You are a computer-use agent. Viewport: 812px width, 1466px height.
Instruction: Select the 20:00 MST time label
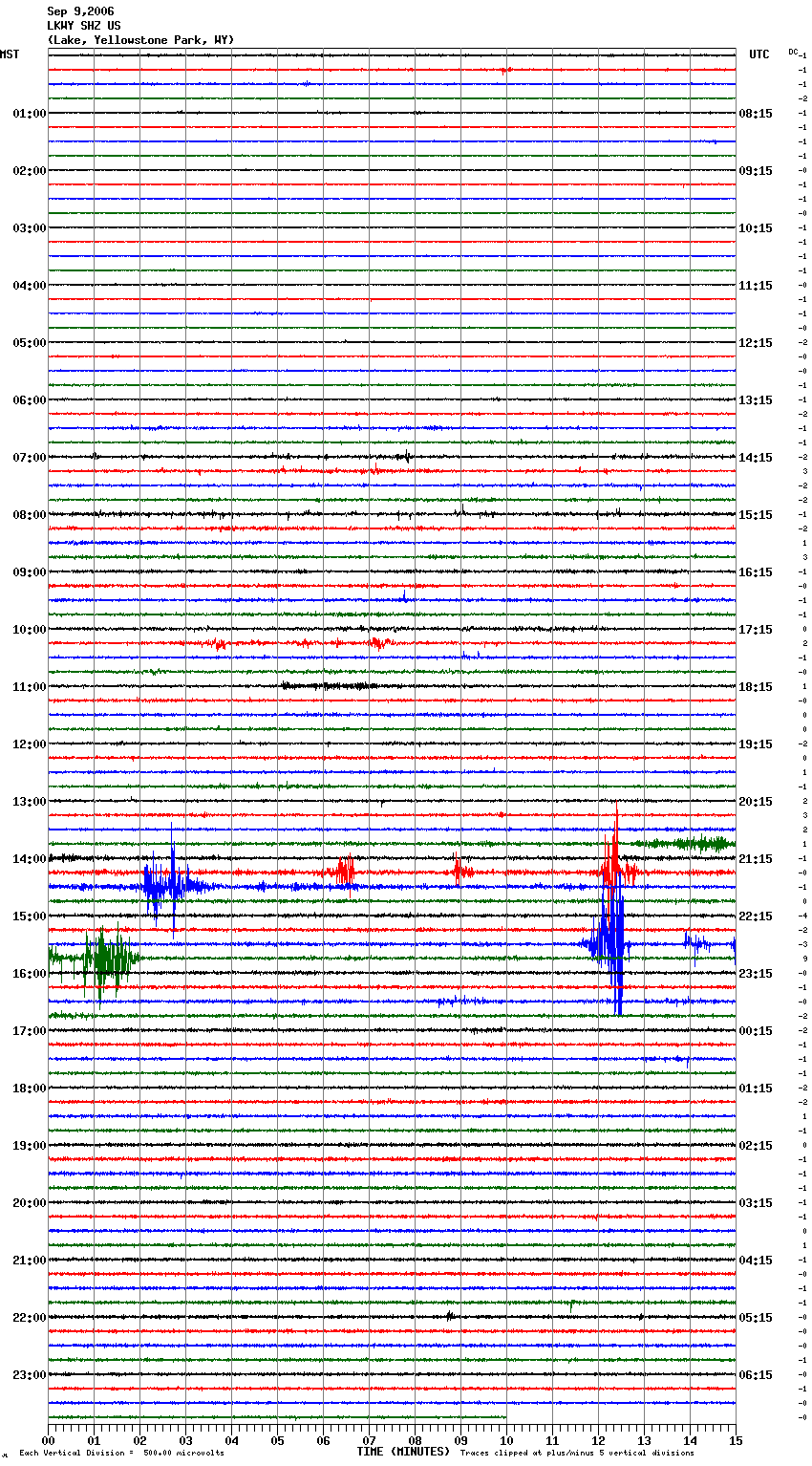pyautogui.click(x=29, y=1203)
